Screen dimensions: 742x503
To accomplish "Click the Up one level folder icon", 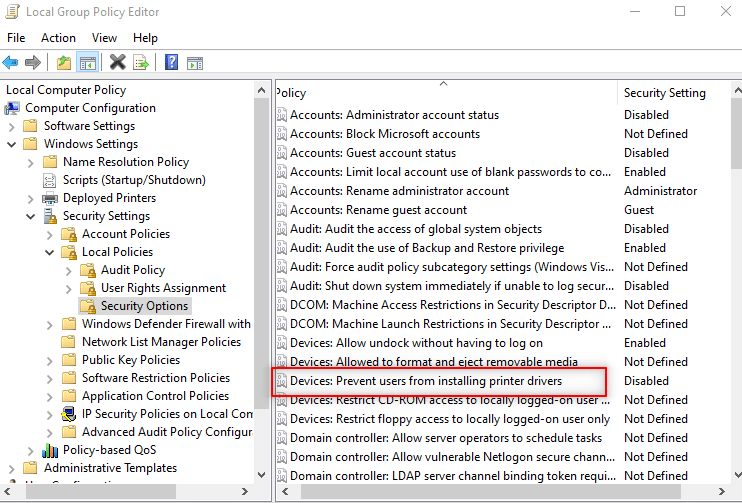I will tap(64, 62).
